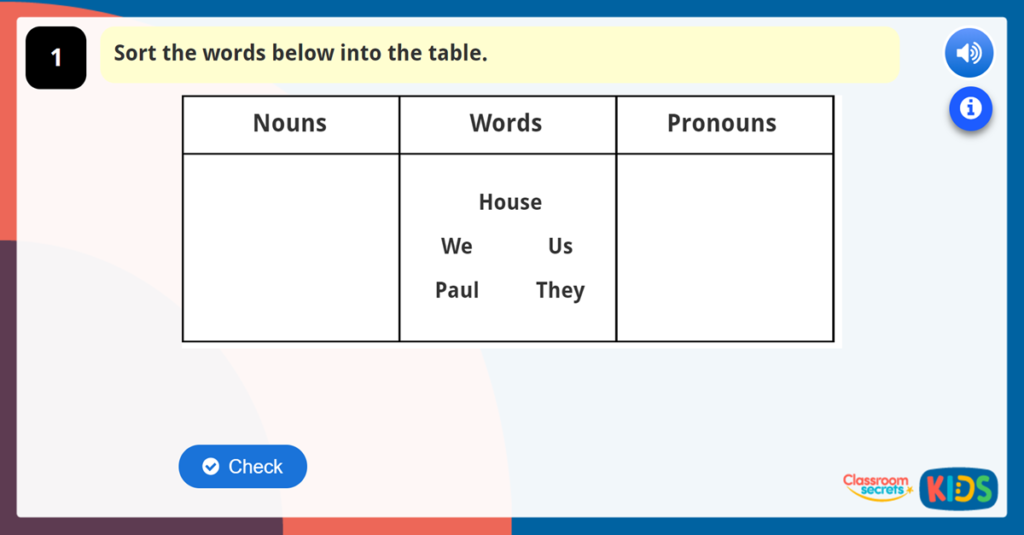Click the empty cell under Pronouns

[724, 247]
